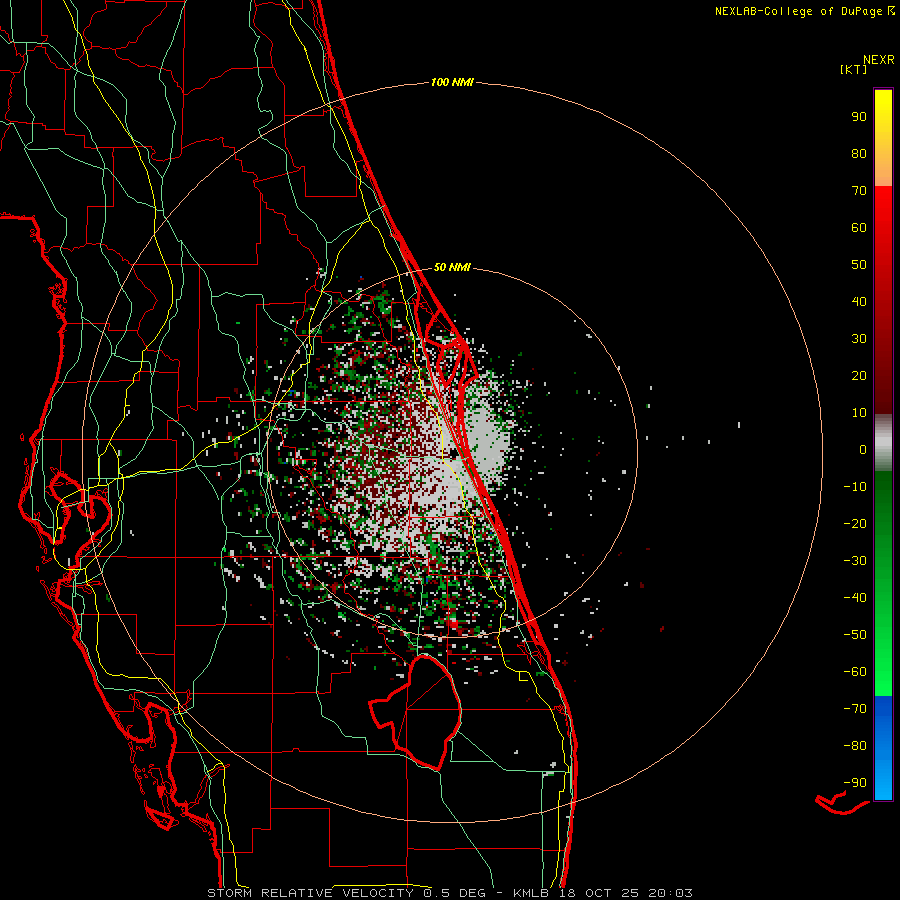
Task: Click the -40 value on the velocity scale
Action: (855, 598)
